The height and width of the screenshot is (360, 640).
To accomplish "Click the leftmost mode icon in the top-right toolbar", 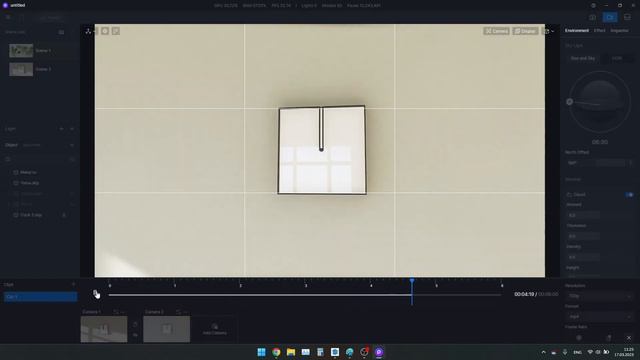I will (592, 17).
